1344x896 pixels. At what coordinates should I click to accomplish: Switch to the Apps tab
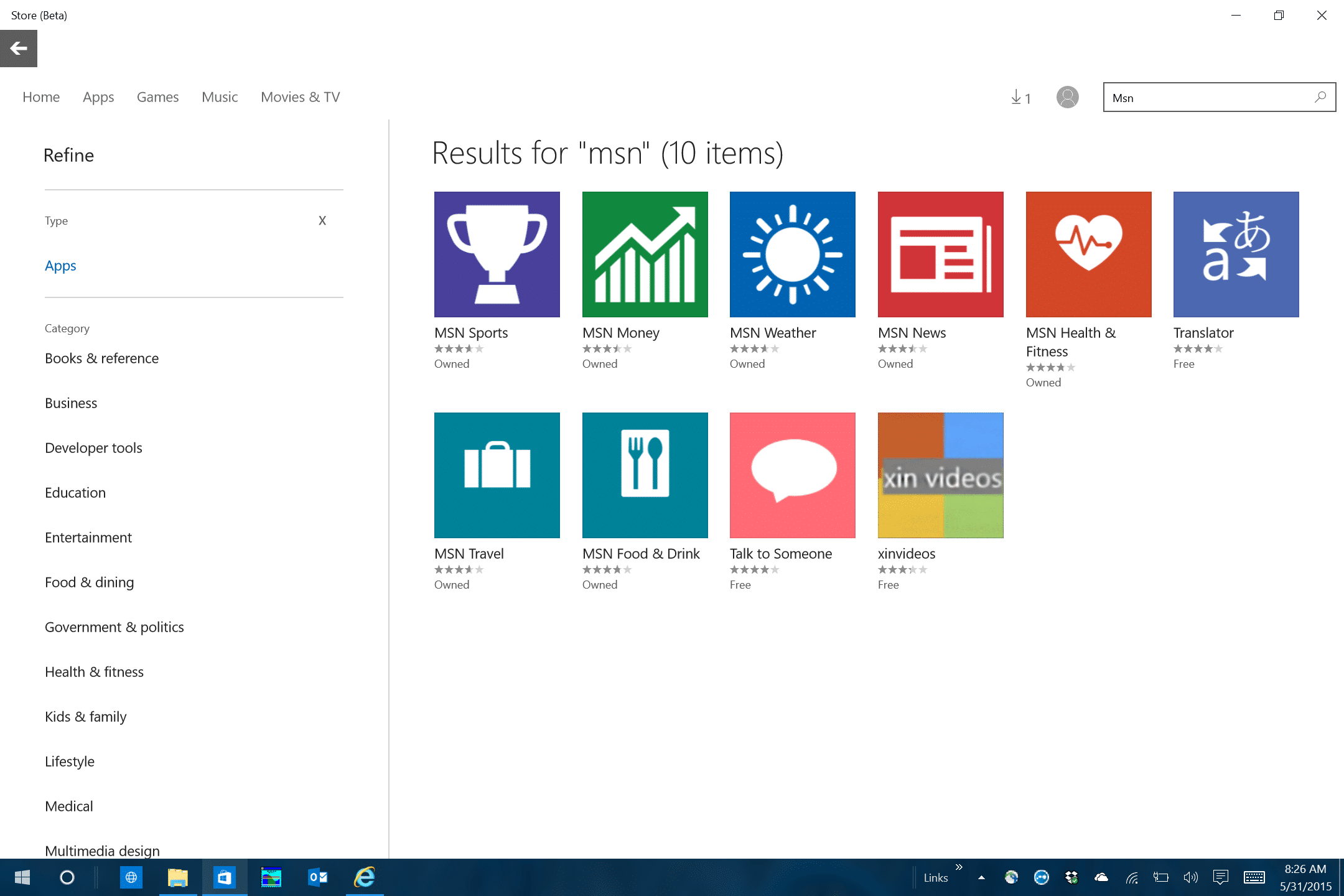tap(98, 97)
